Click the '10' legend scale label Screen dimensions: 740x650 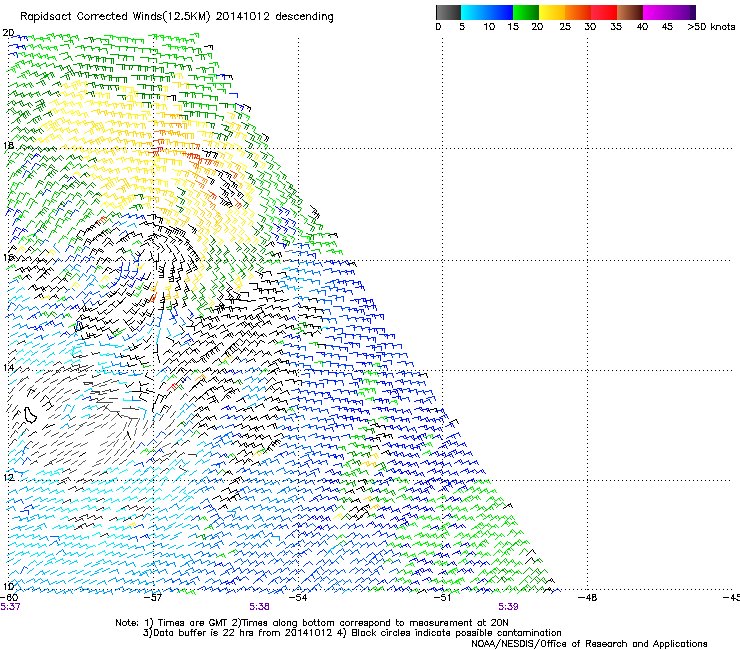point(489,27)
